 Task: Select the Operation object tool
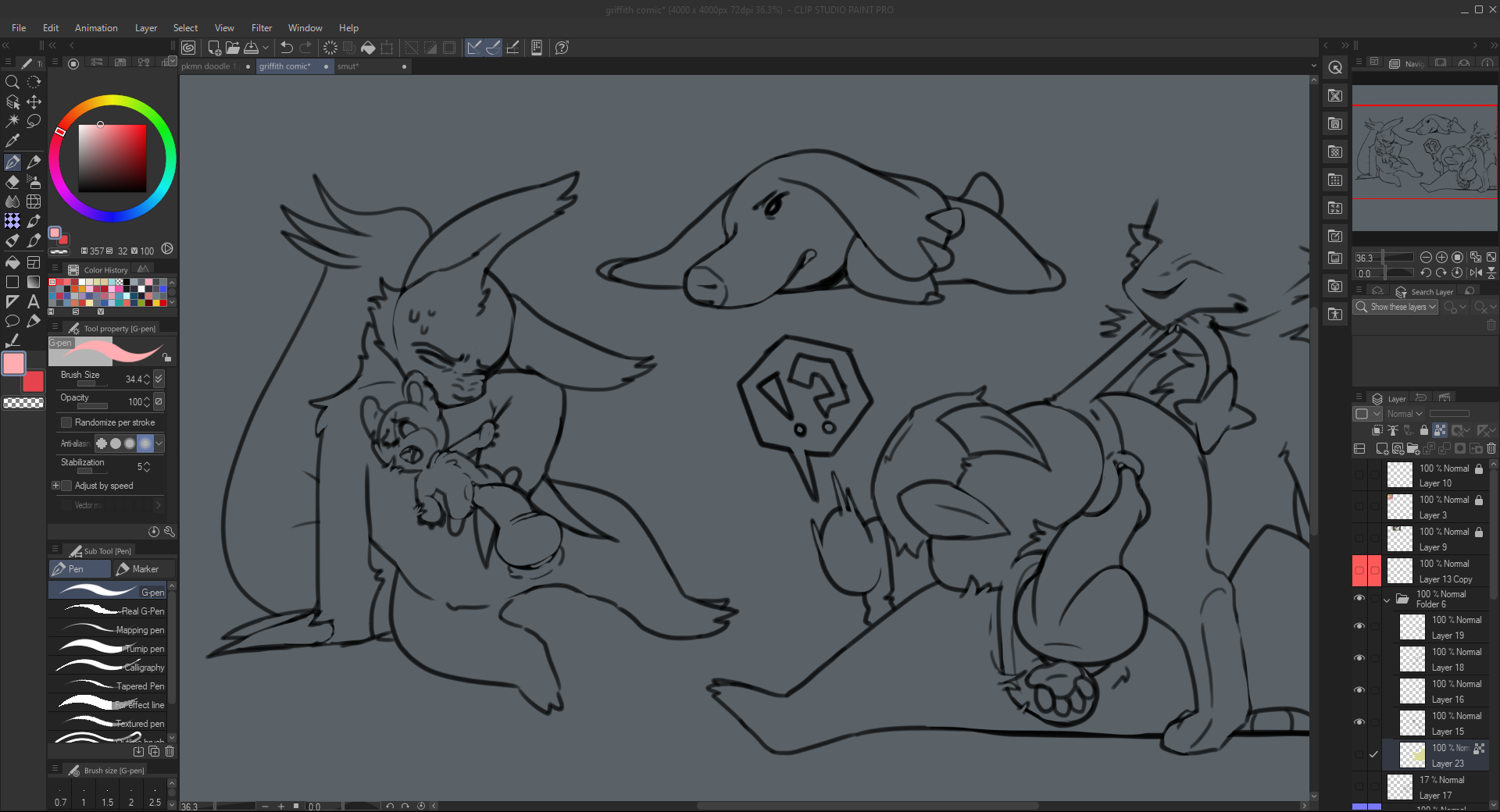pos(12,101)
